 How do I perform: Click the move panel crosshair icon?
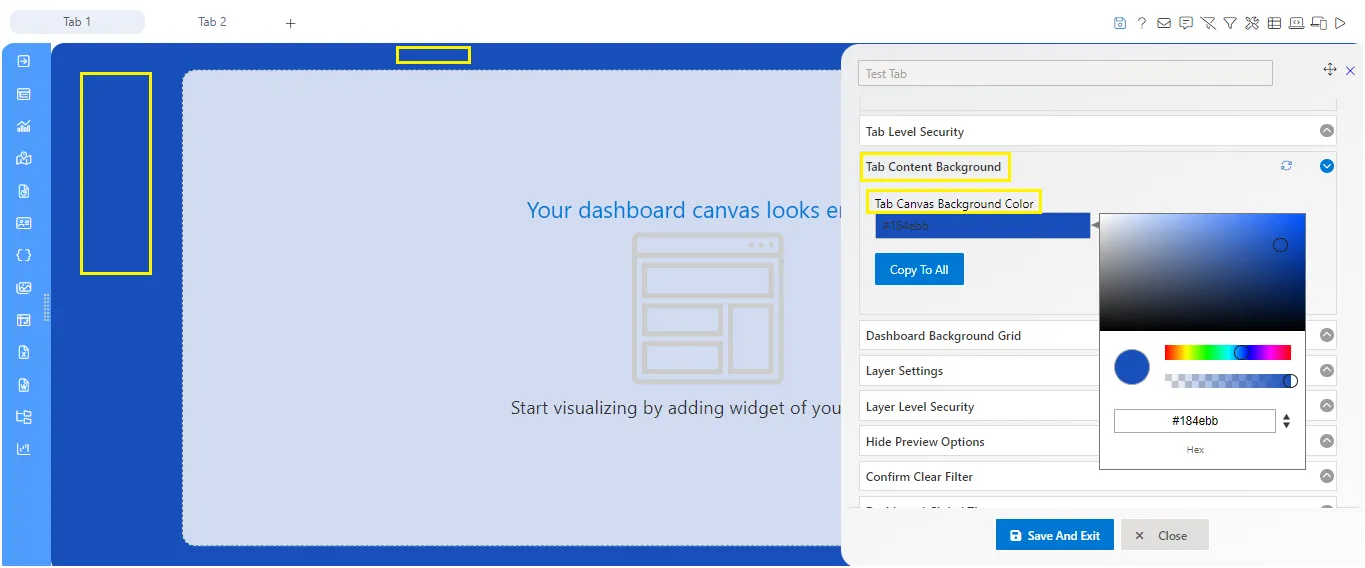tap(1330, 69)
